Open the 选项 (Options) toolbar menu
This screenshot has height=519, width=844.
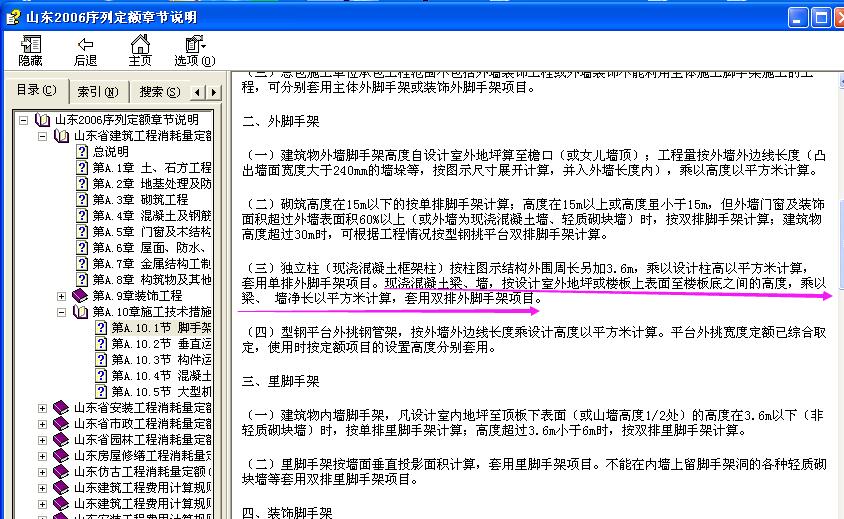tap(194, 51)
